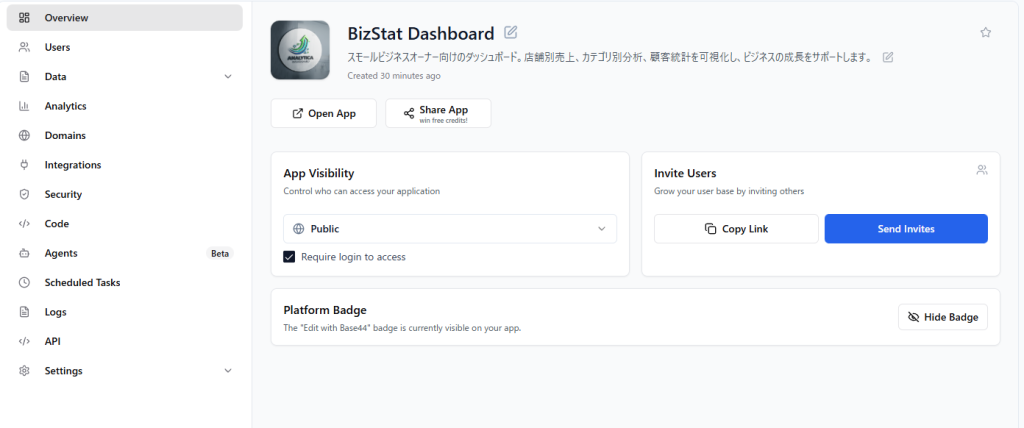Click the Share App button
Viewport: 1024px width, 428px height.
pyautogui.click(x=437, y=114)
